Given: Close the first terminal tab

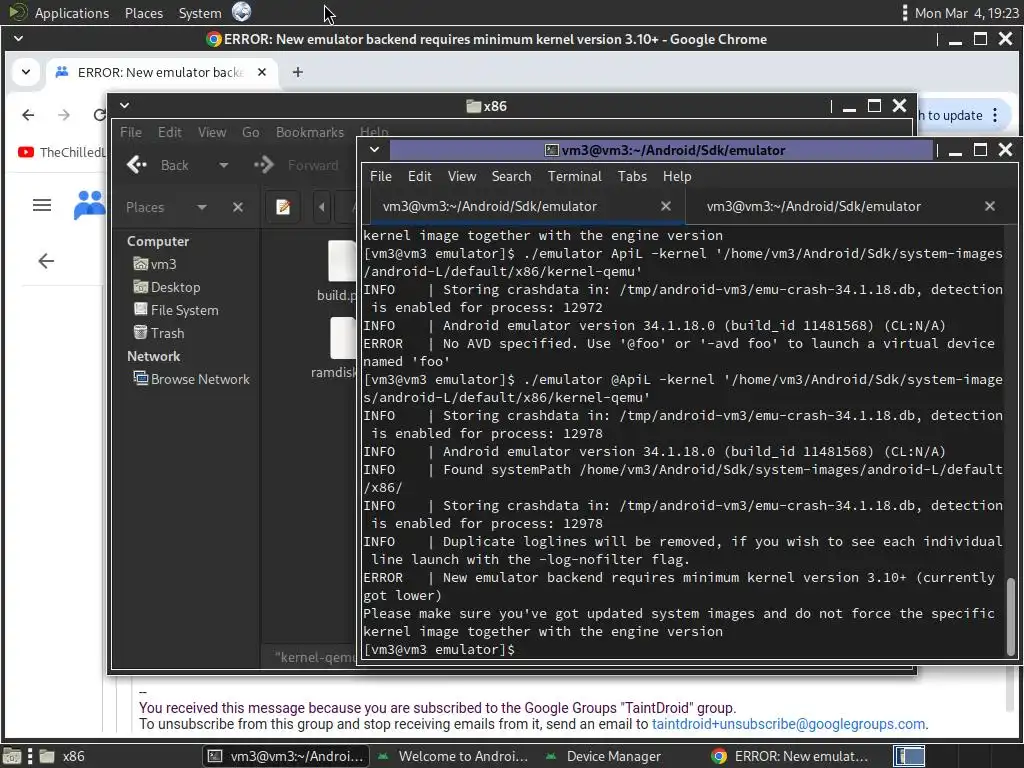Looking at the screenshot, I should pos(665,206).
